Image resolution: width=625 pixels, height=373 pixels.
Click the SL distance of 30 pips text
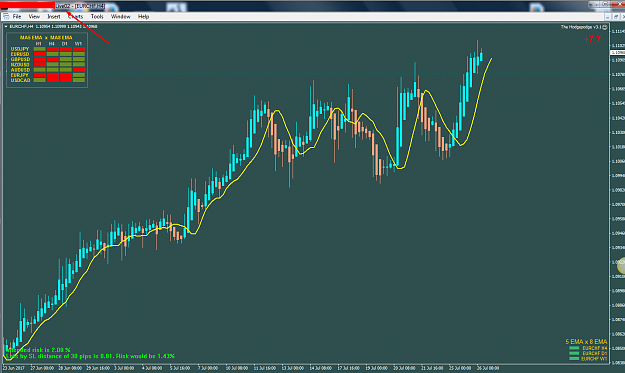tap(90, 356)
